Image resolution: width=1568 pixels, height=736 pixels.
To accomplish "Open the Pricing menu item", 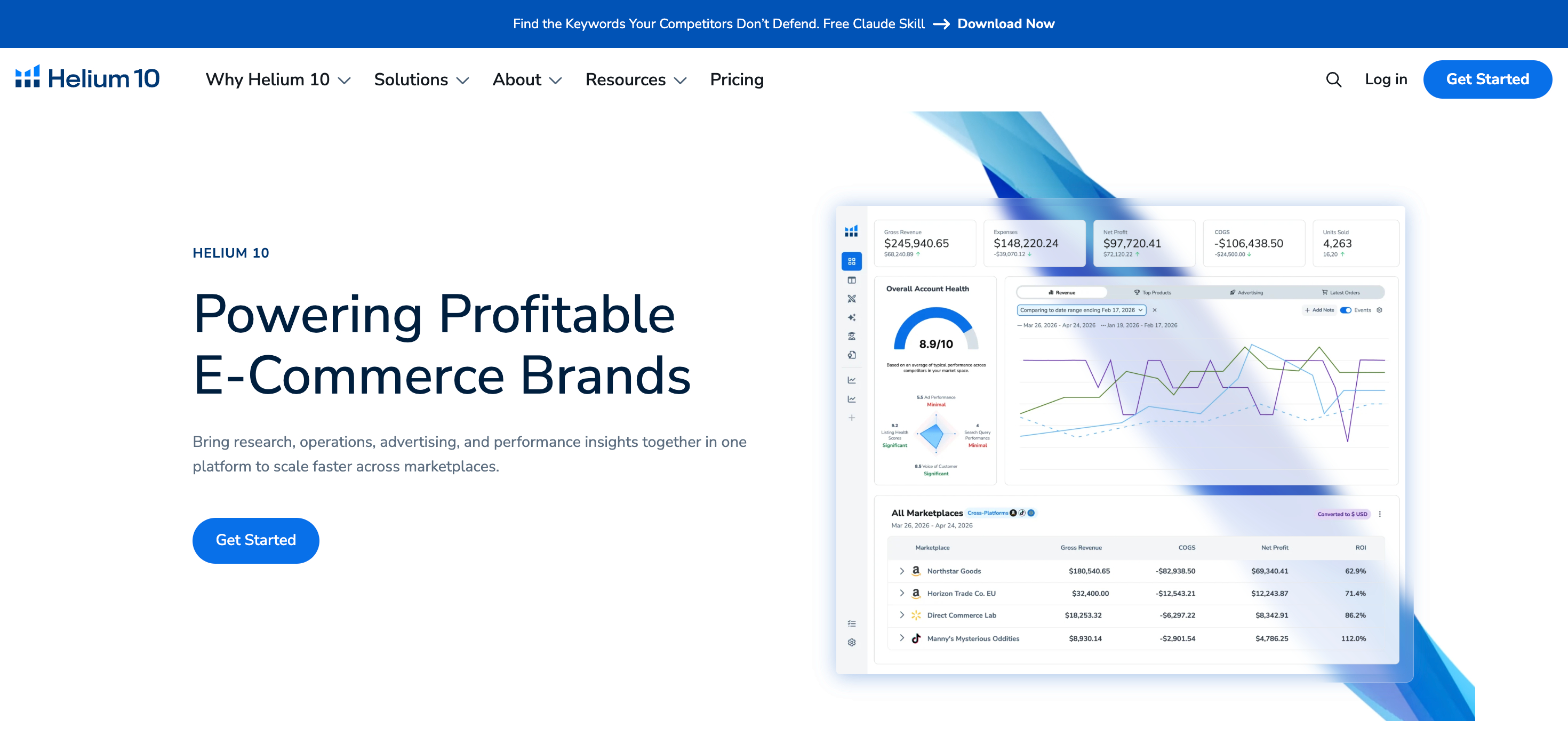I will pos(737,79).
